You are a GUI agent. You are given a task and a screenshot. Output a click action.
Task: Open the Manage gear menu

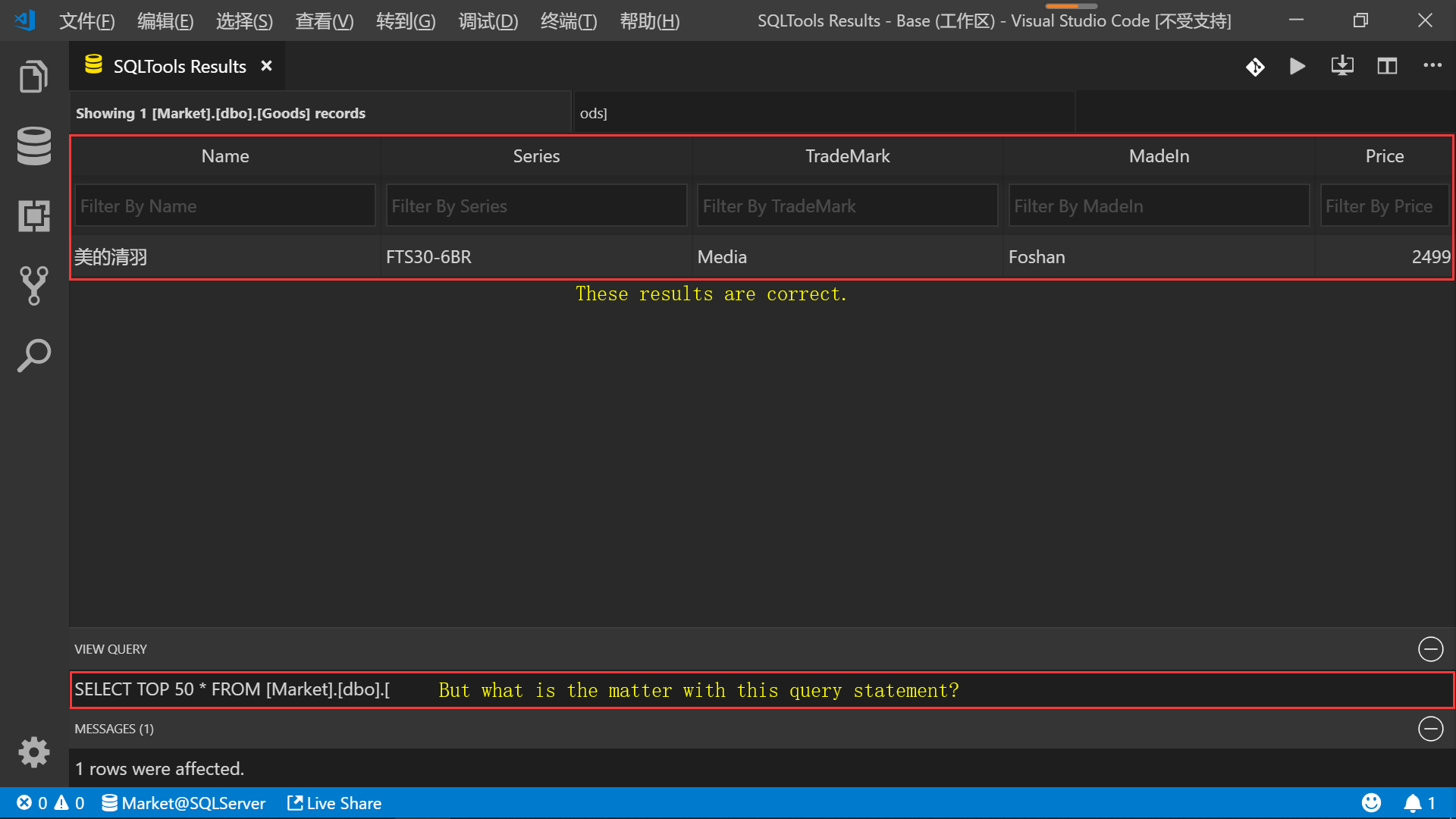click(x=33, y=752)
